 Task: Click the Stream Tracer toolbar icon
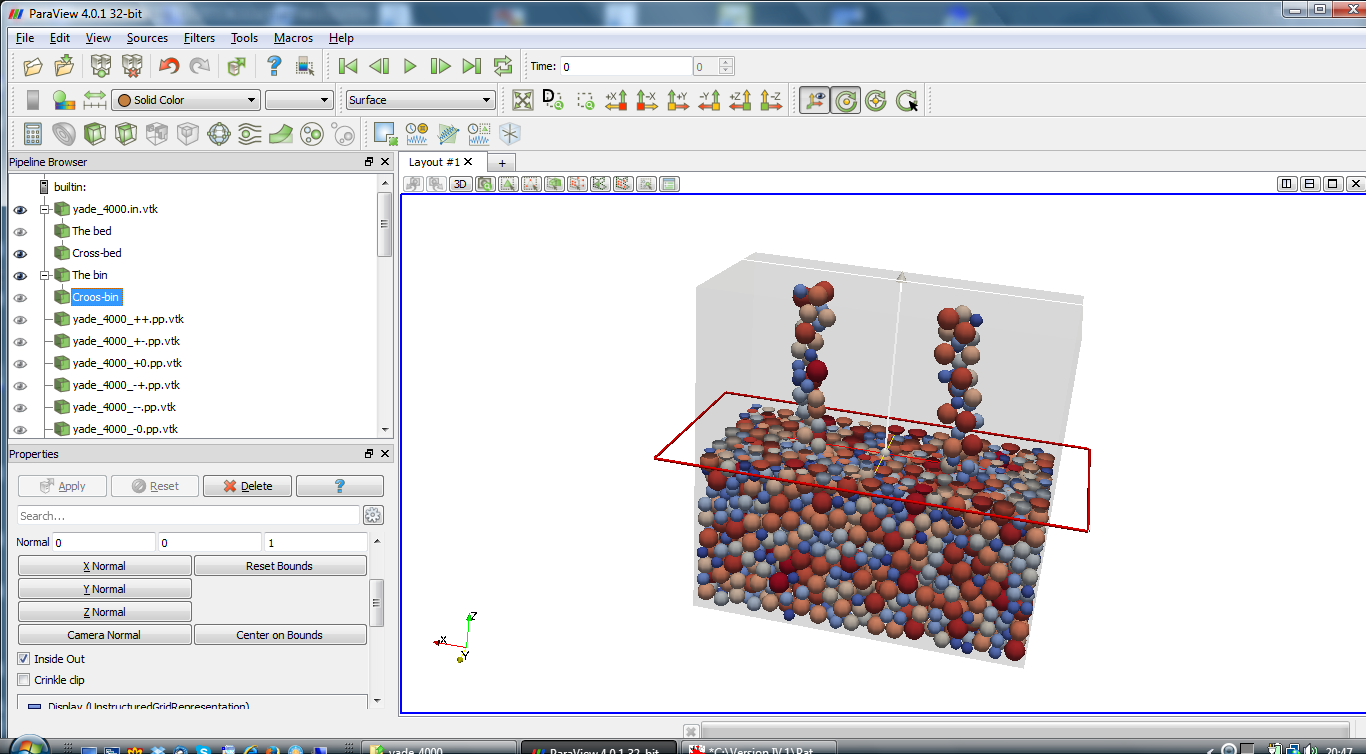249,134
